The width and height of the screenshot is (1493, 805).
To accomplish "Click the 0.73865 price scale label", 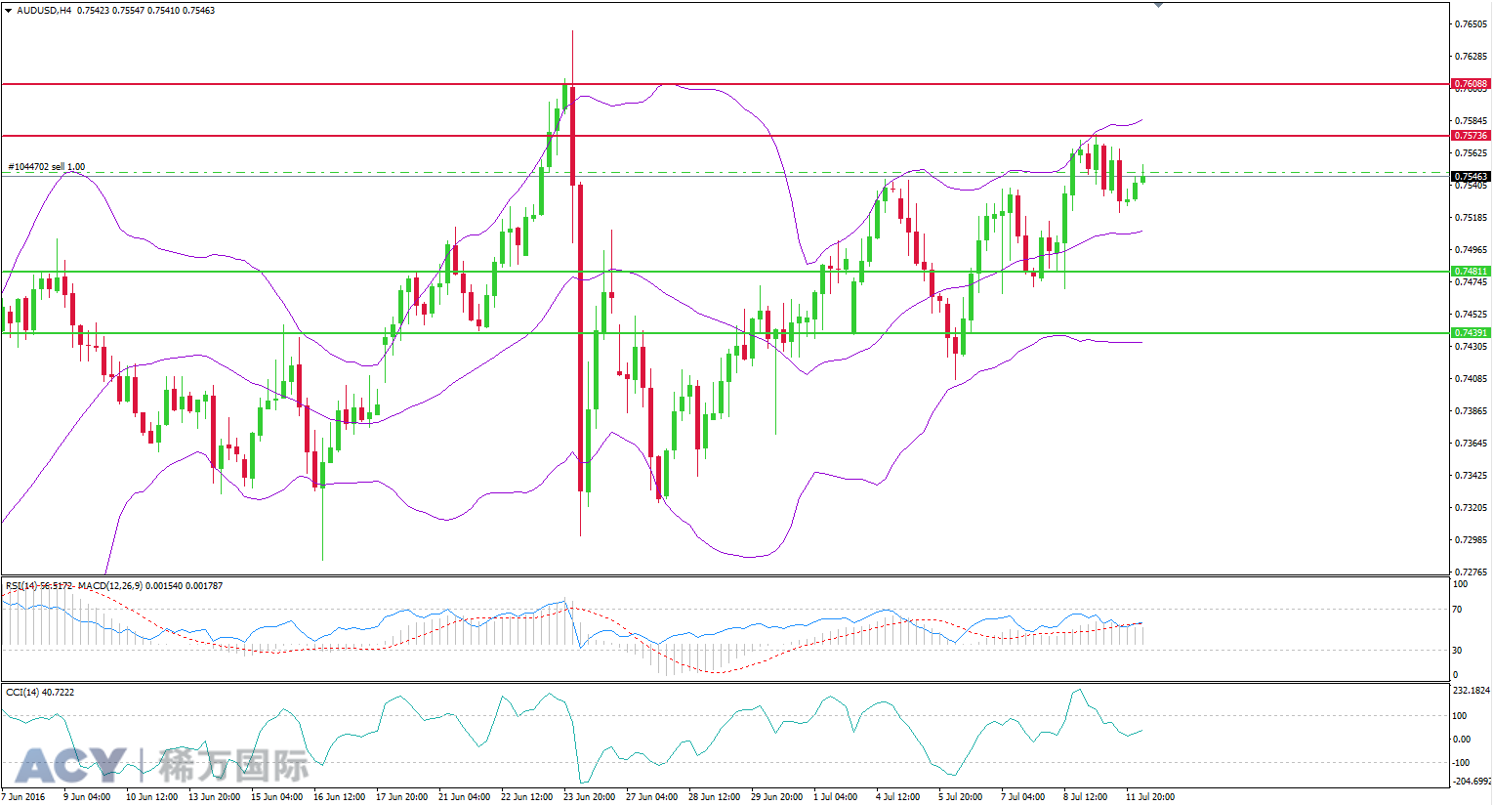I will pos(1472,410).
